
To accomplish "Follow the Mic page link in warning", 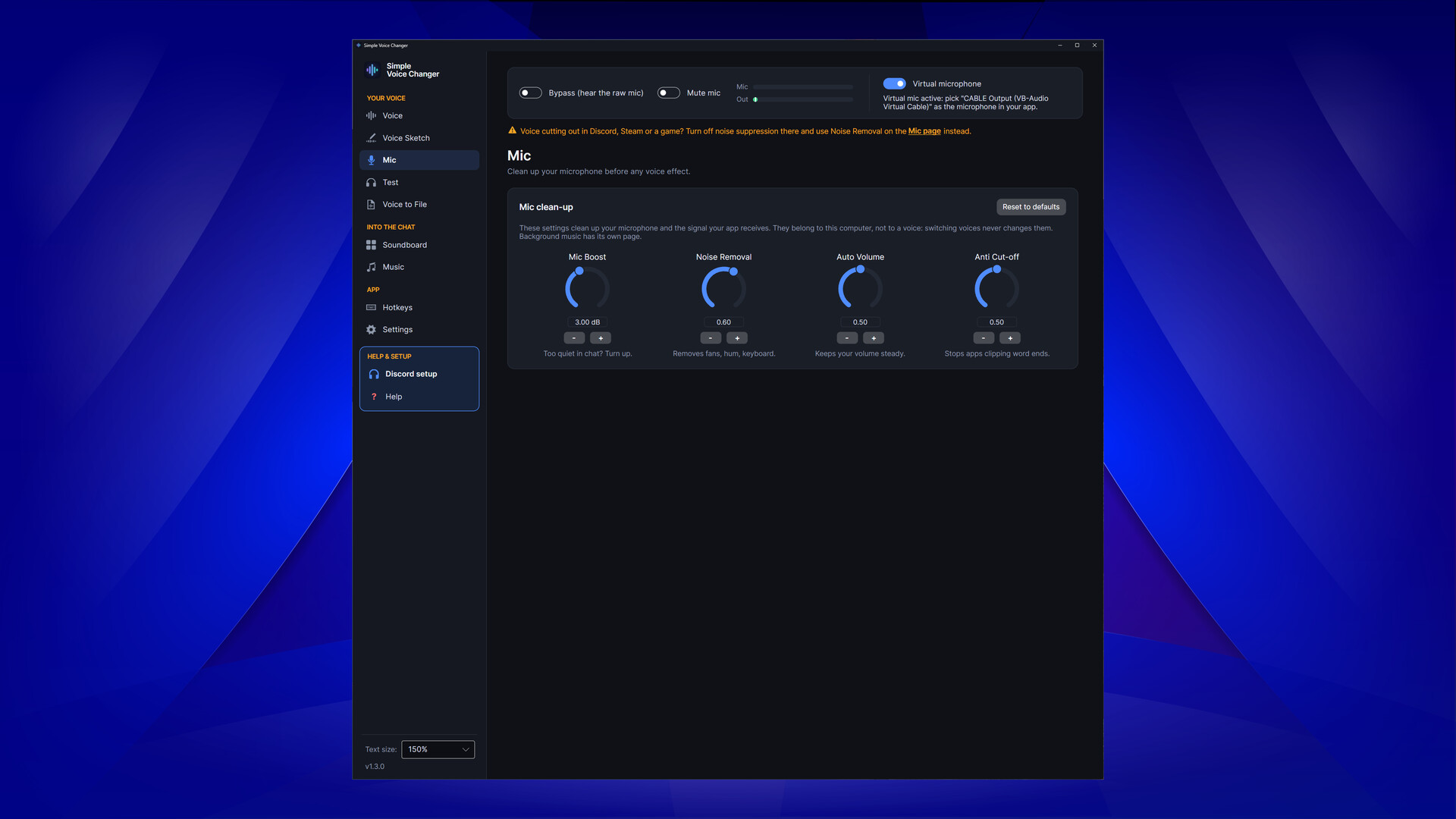I will click(924, 131).
